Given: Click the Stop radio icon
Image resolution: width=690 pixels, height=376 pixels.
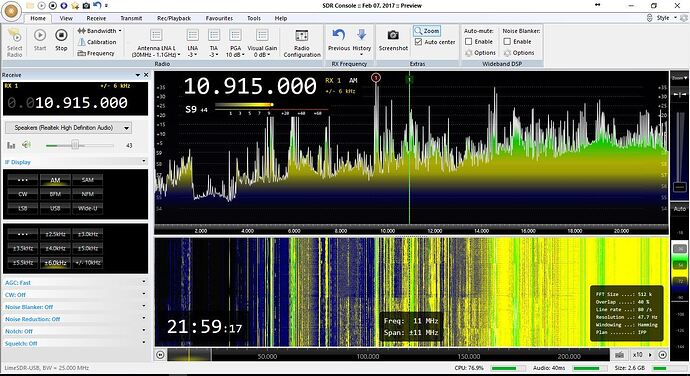Looking at the screenshot, I should pos(61,35).
